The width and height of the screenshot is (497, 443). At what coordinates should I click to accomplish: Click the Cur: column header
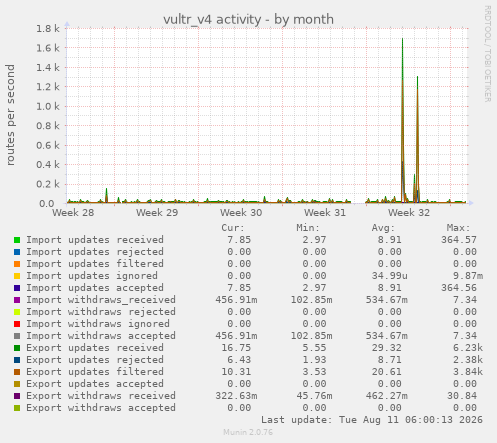tap(233, 228)
